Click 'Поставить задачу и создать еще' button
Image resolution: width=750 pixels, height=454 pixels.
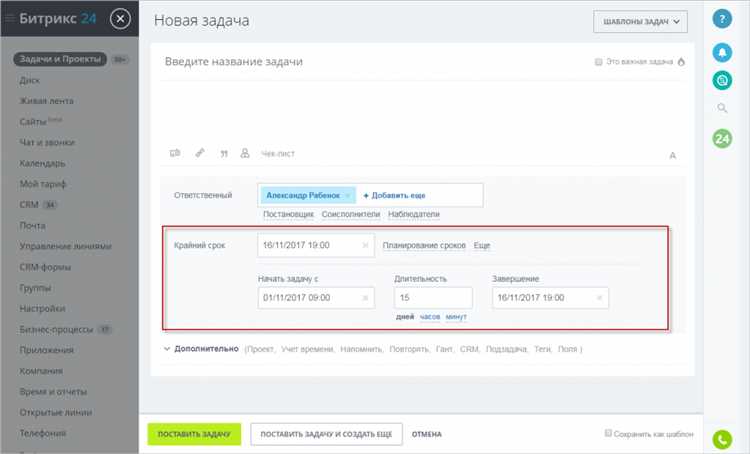pyautogui.click(x=326, y=434)
